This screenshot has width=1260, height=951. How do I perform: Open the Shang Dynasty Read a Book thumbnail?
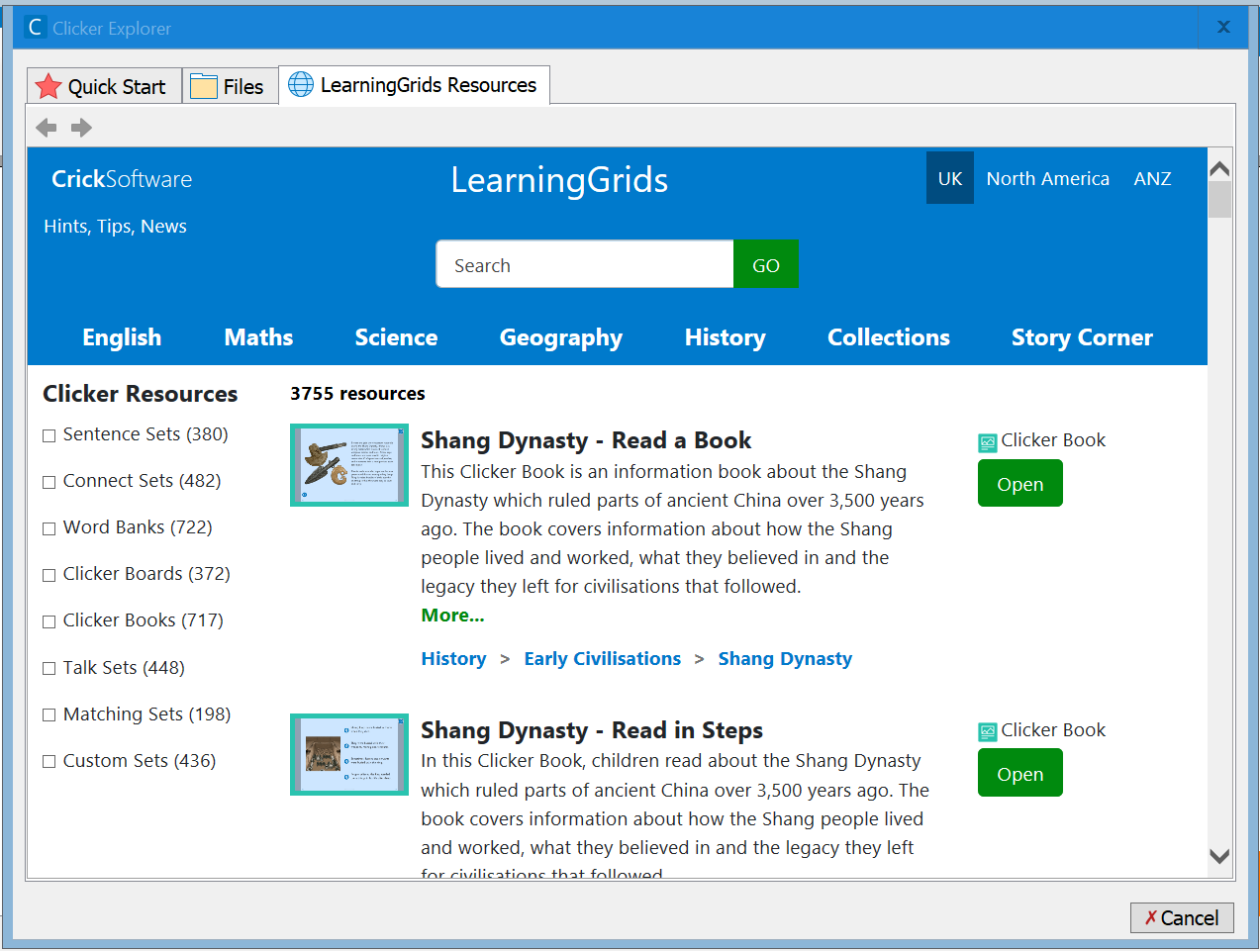(349, 465)
